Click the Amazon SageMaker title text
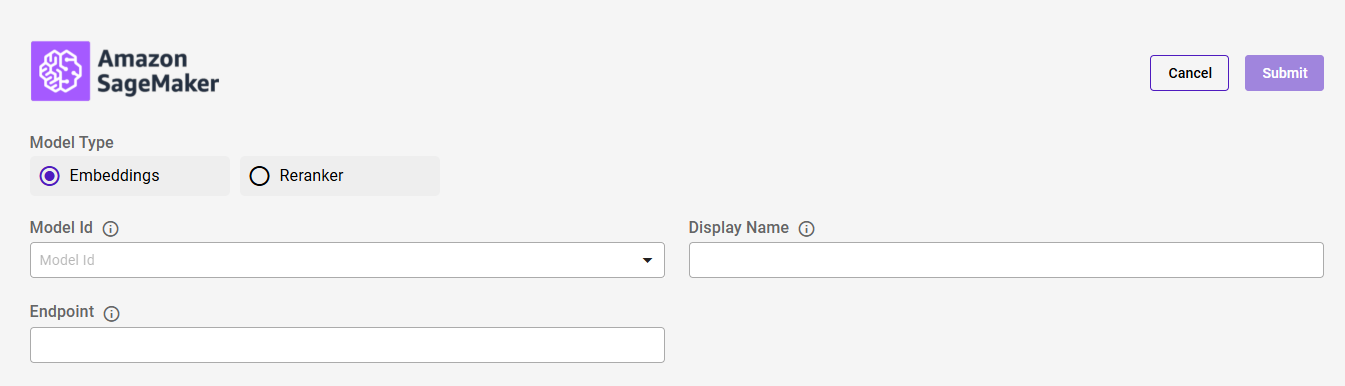 click(x=158, y=71)
